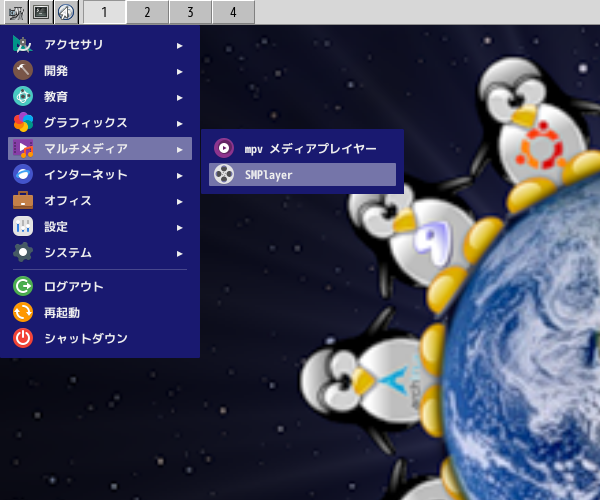Click the colorful グラフィックス menu icon

23,122
